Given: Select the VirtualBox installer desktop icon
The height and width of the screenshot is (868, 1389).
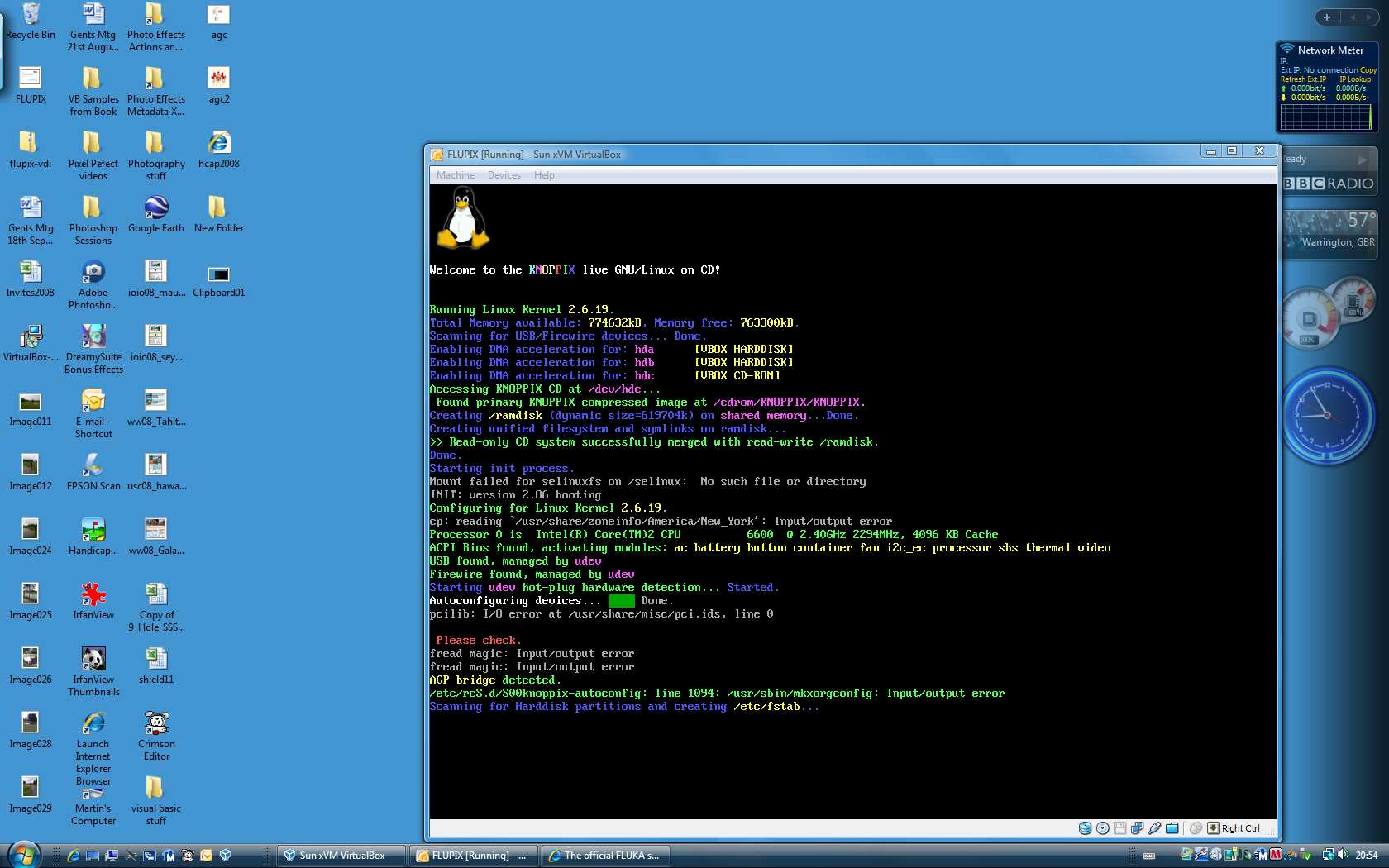Looking at the screenshot, I should point(31,343).
